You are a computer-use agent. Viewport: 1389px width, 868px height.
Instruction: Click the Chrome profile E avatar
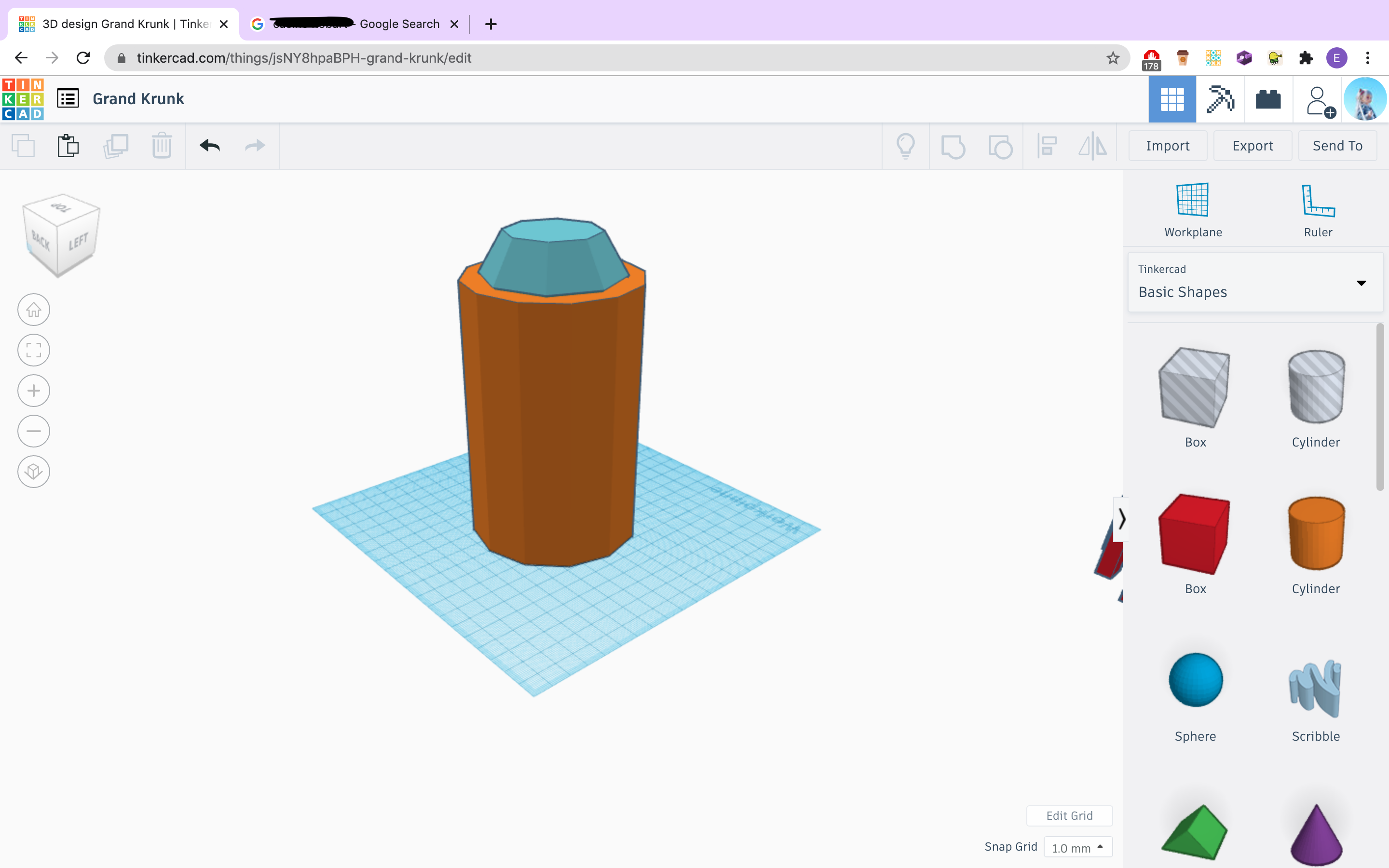tap(1337, 58)
